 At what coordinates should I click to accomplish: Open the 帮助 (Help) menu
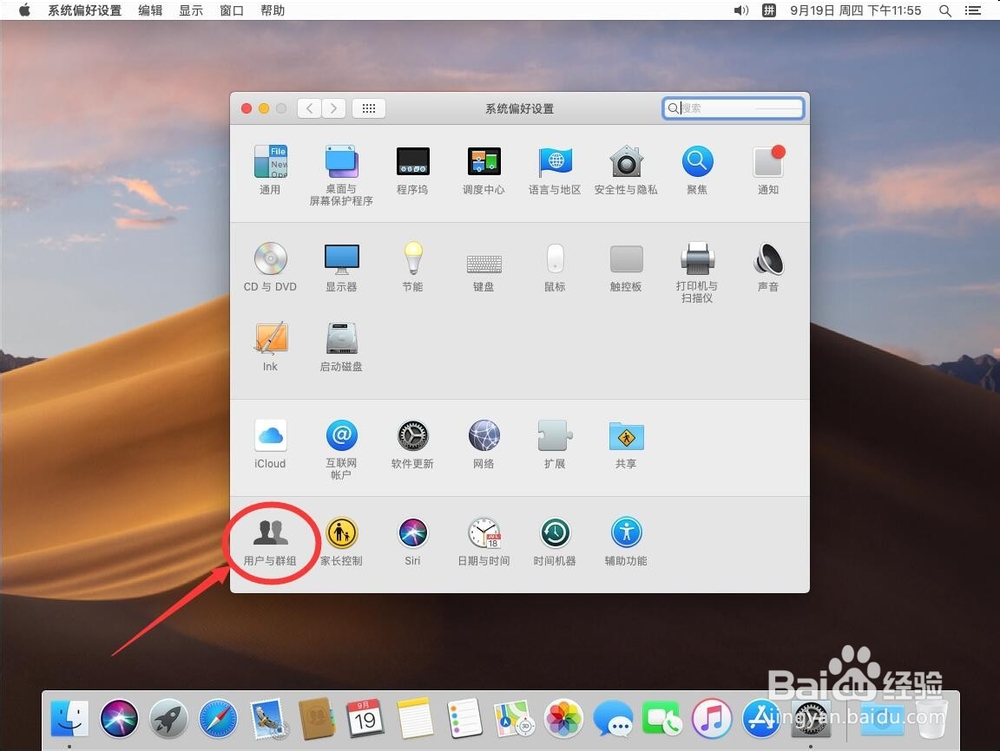[272, 10]
